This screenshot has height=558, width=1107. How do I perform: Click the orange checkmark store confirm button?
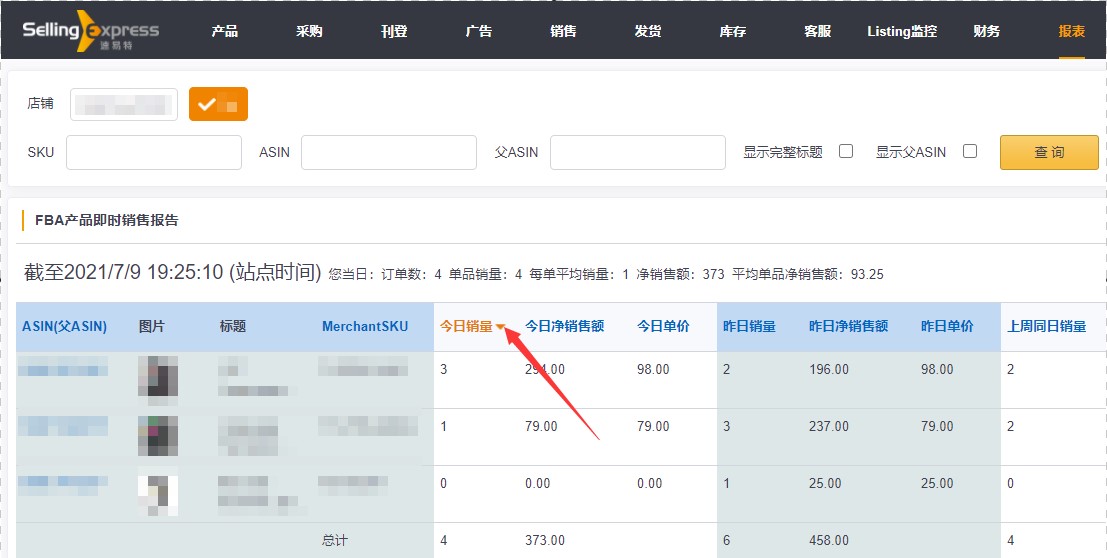tap(218, 104)
